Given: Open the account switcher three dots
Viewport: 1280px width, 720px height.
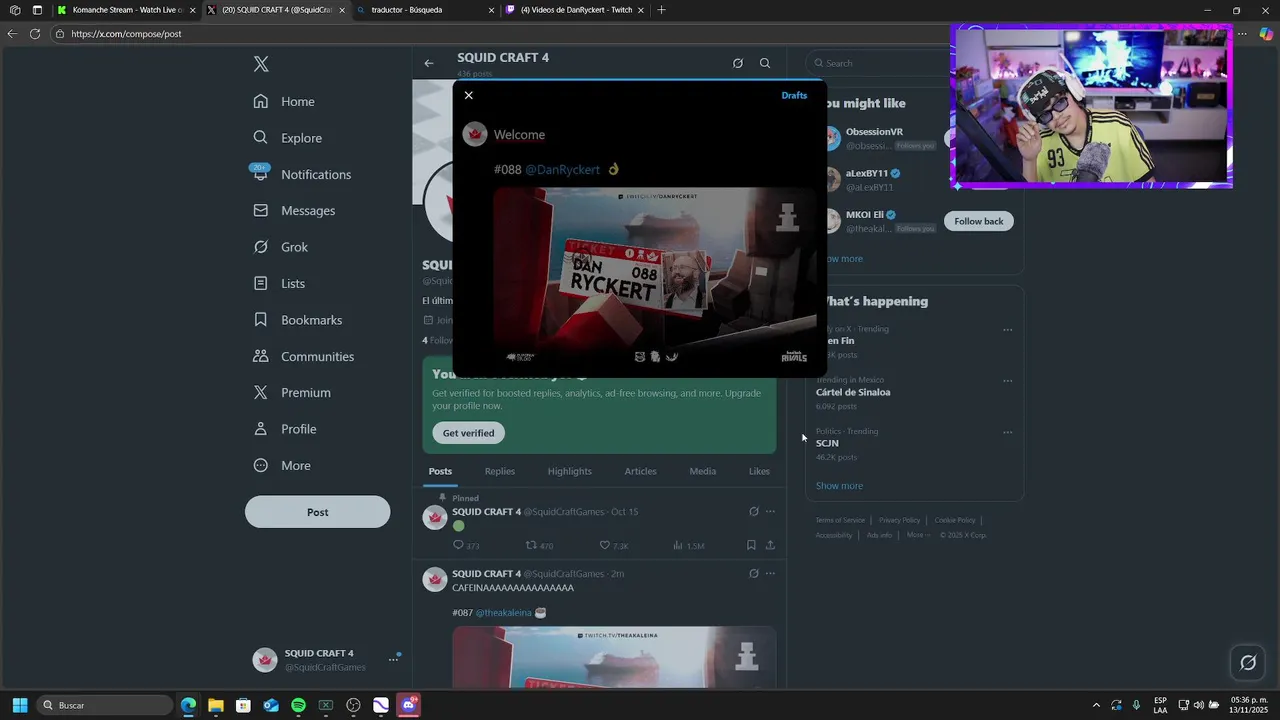Looking at the screenshot, I should point(393,660).
